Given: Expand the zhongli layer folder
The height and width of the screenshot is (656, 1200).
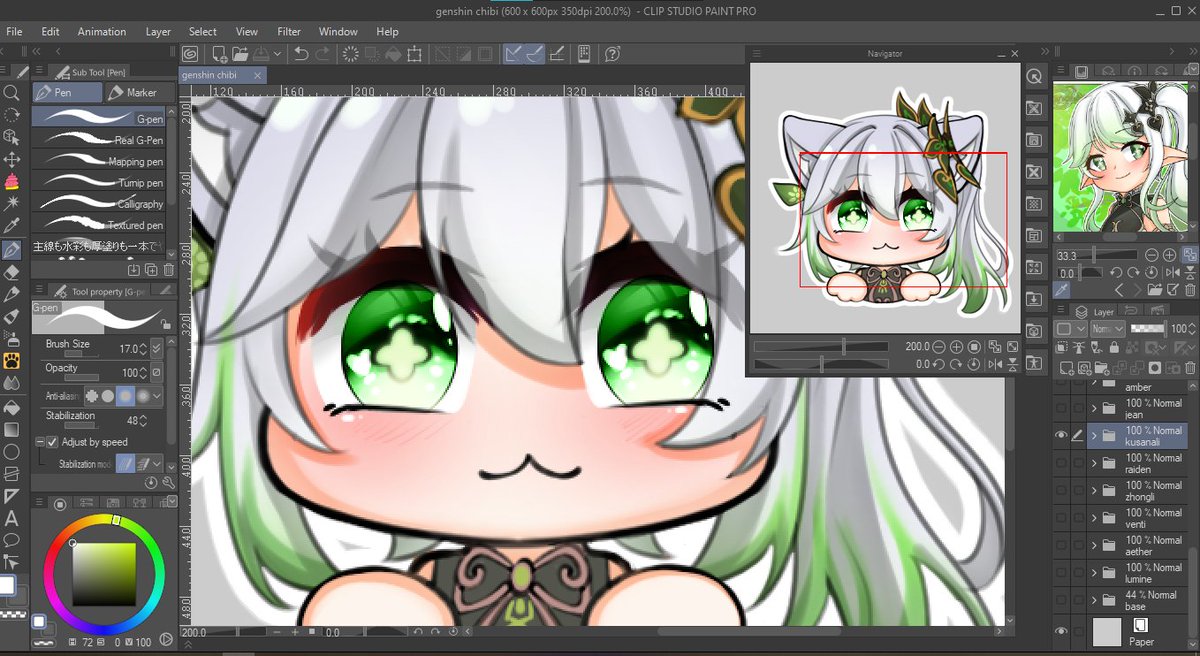Looking at the screenshot, I should (x=1094, y=490).
